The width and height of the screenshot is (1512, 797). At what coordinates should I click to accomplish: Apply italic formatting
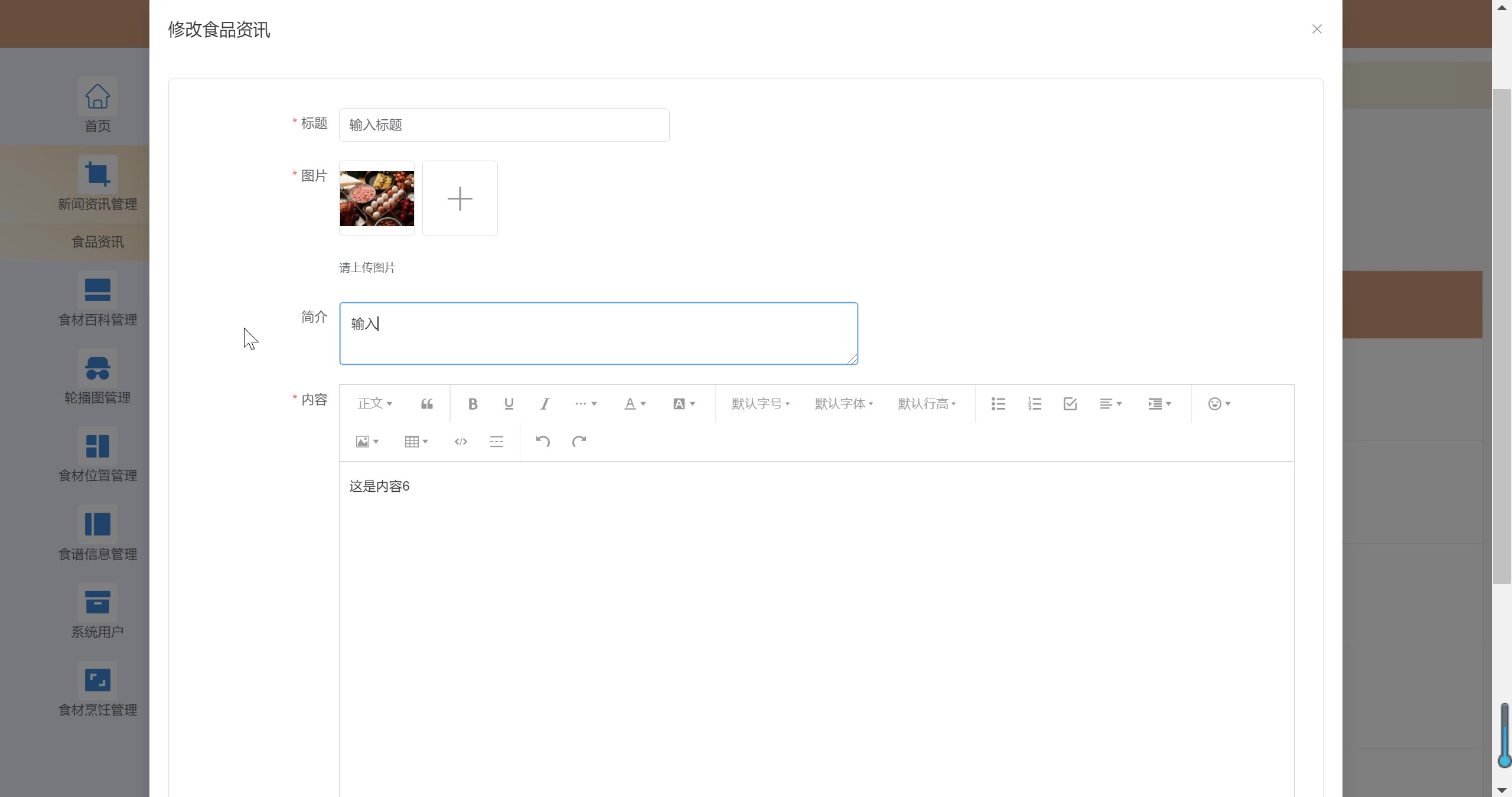tap(545, 404)
